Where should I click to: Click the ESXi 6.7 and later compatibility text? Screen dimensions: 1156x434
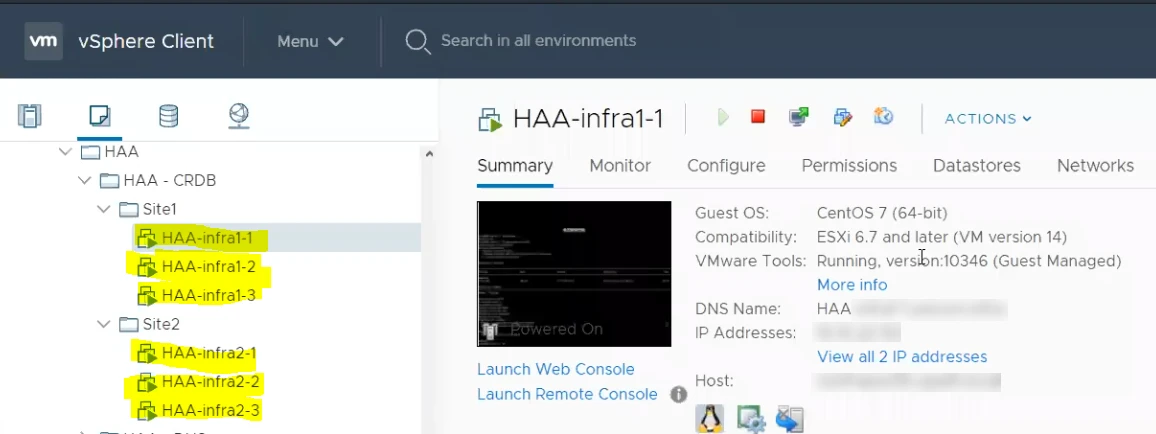click(x=941, y=237)
